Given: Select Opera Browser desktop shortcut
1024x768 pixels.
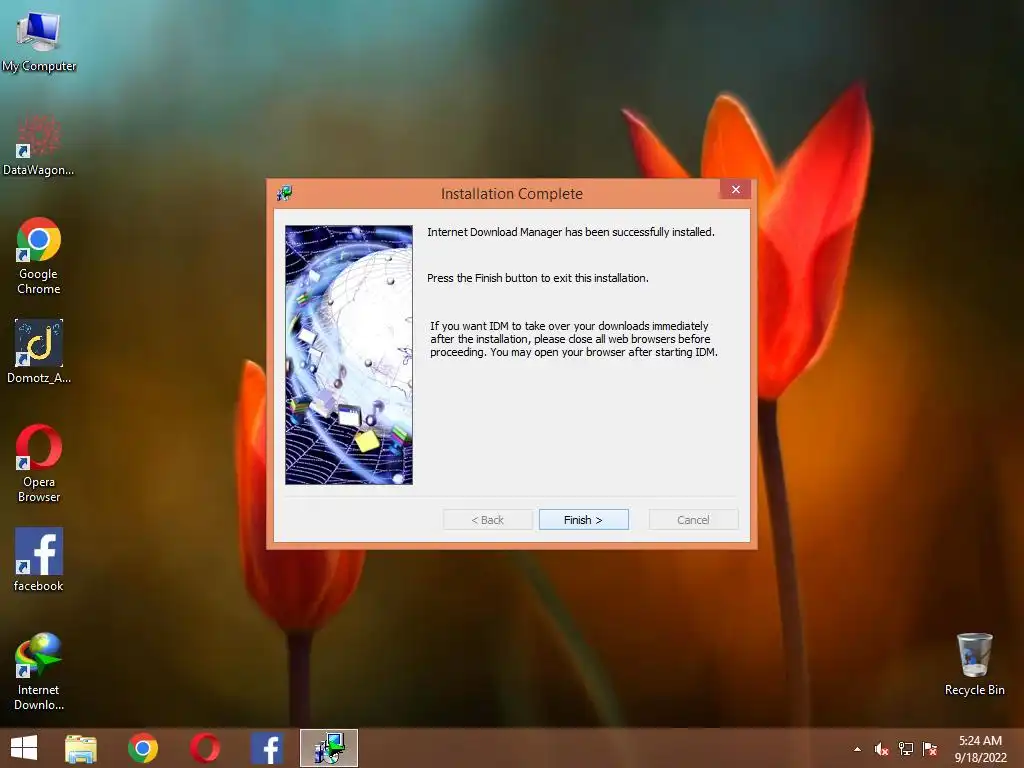Looking at the screenshot, I should pos(39,464).
